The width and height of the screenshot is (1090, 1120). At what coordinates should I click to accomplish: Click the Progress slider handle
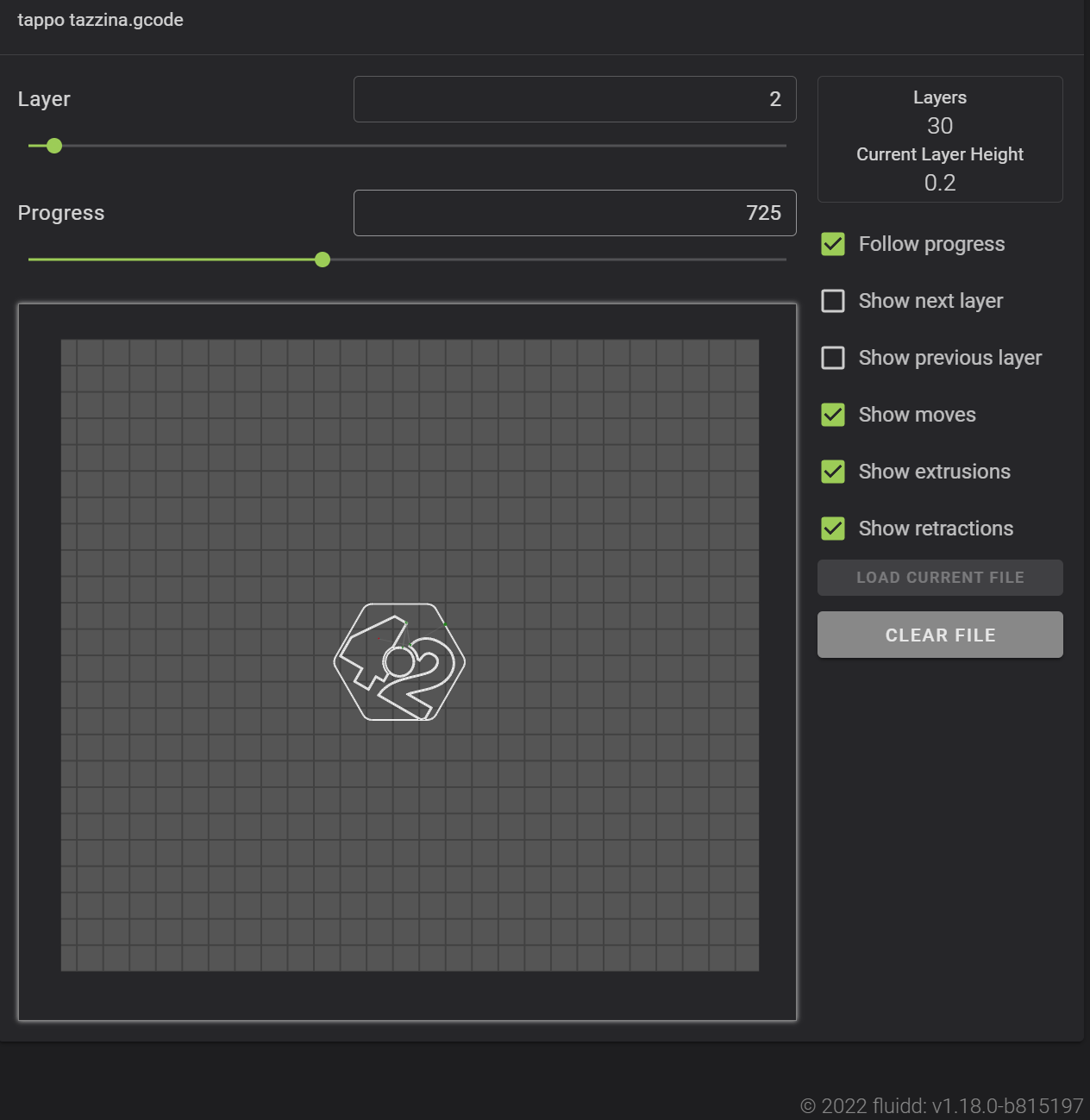point(322,260)
